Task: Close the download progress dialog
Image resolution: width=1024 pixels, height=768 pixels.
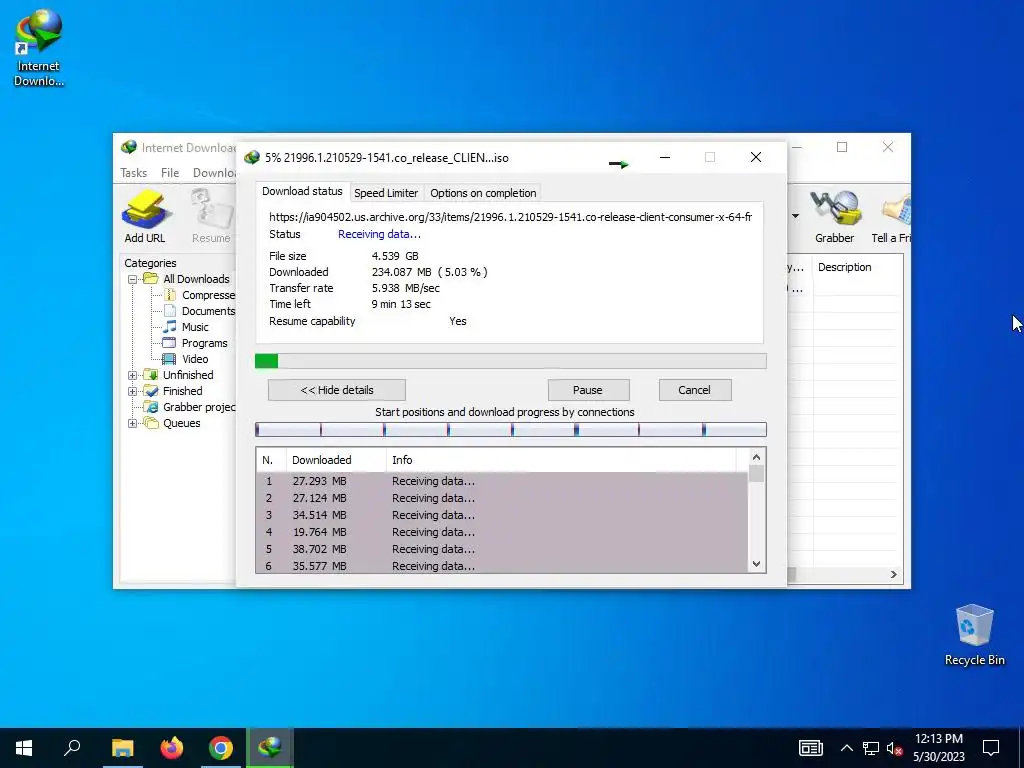Action: tap(756, 157)
